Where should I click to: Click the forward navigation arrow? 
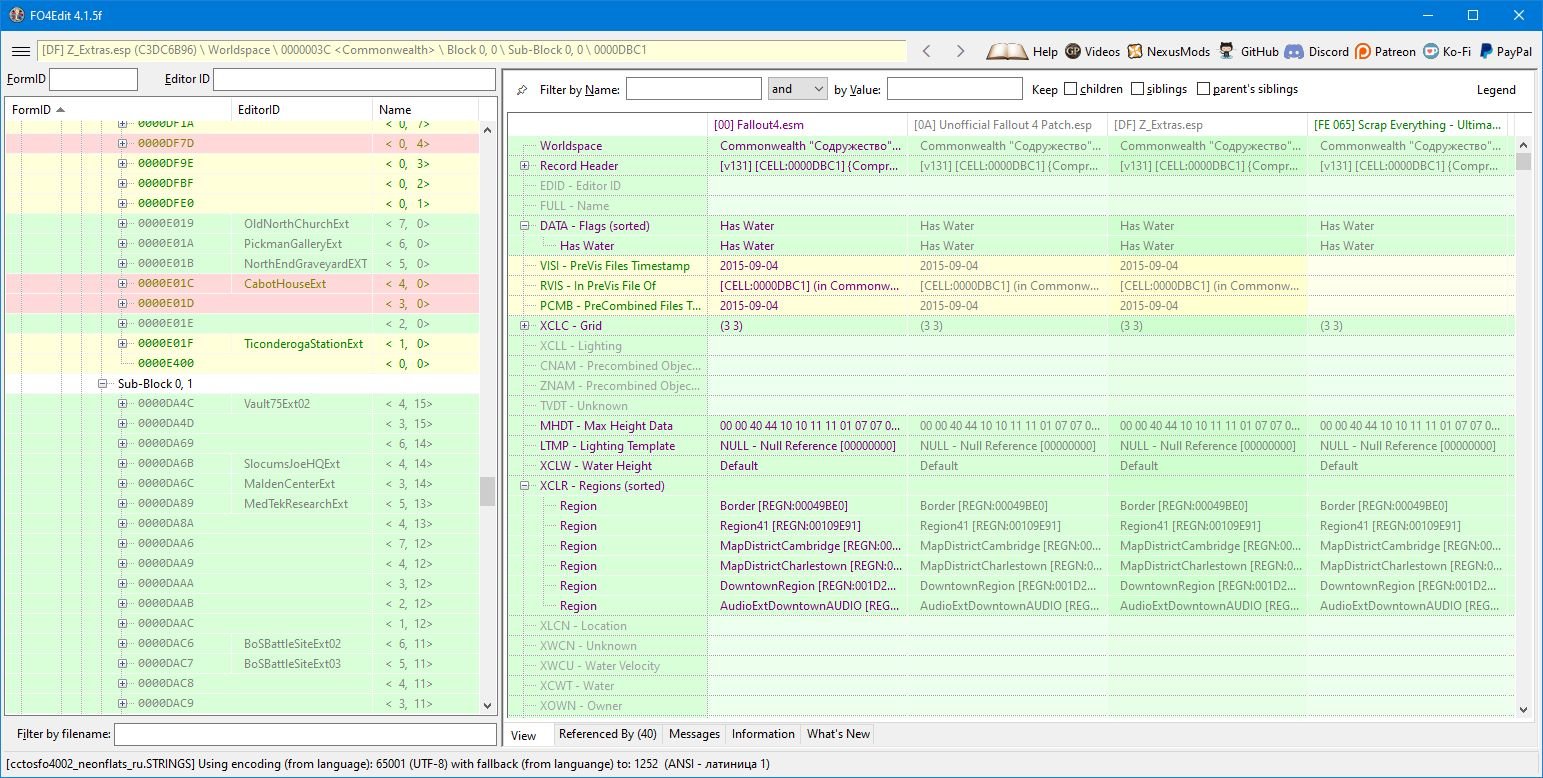[960, 51]
